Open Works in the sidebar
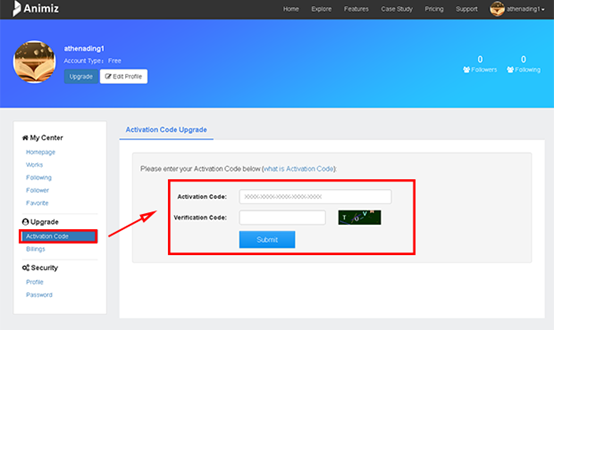614x460 pixels. pos(34,165)
